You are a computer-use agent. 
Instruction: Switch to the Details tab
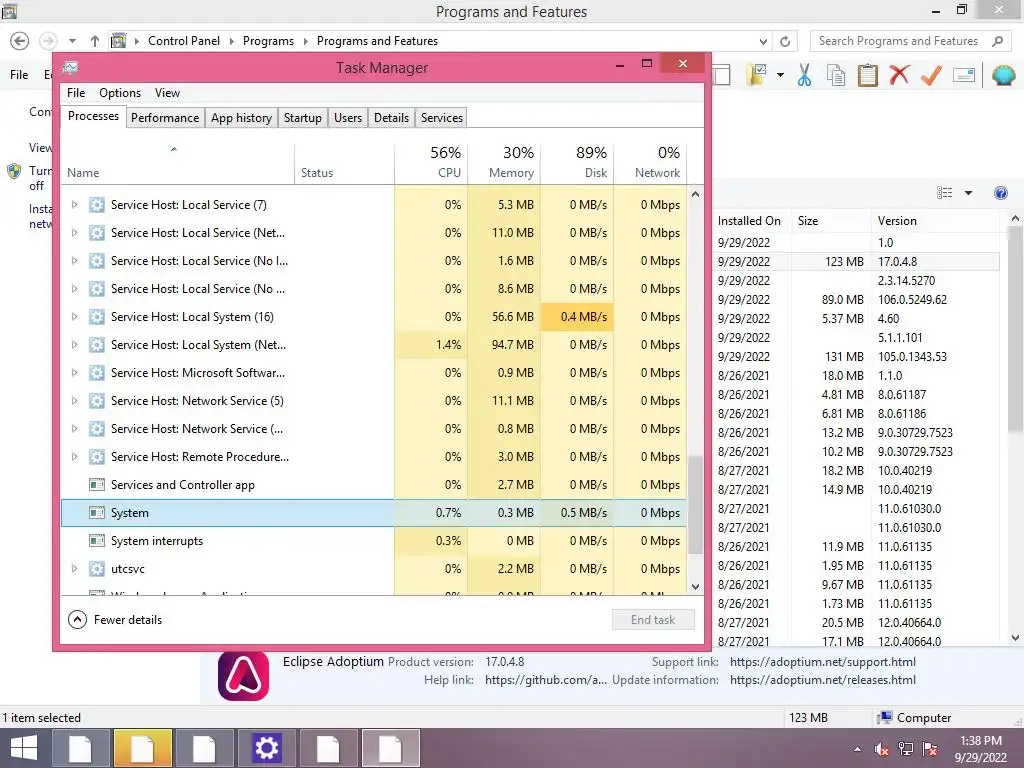(x=391, y=118)
